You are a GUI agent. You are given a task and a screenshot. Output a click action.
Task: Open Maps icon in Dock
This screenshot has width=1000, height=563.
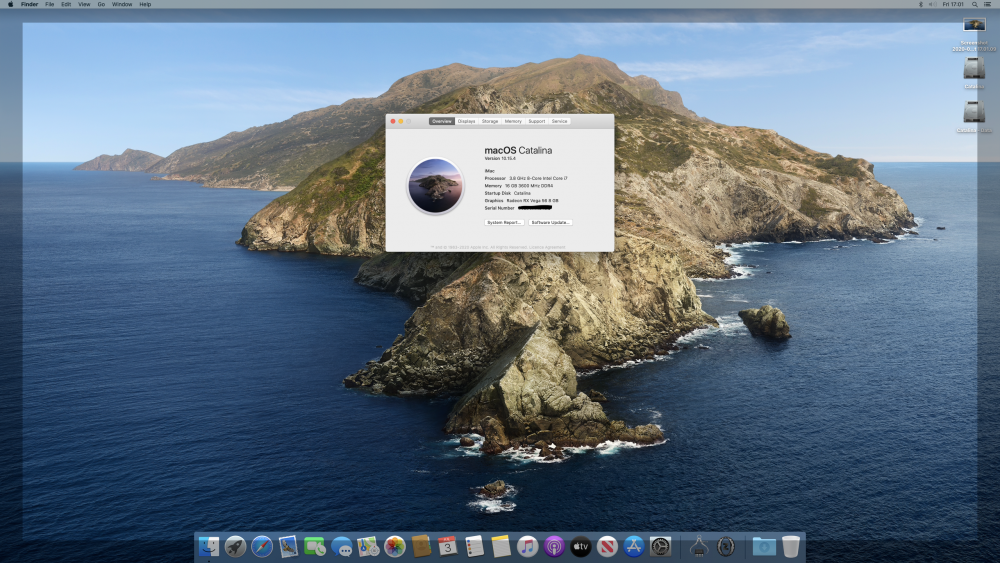point(368,546)
